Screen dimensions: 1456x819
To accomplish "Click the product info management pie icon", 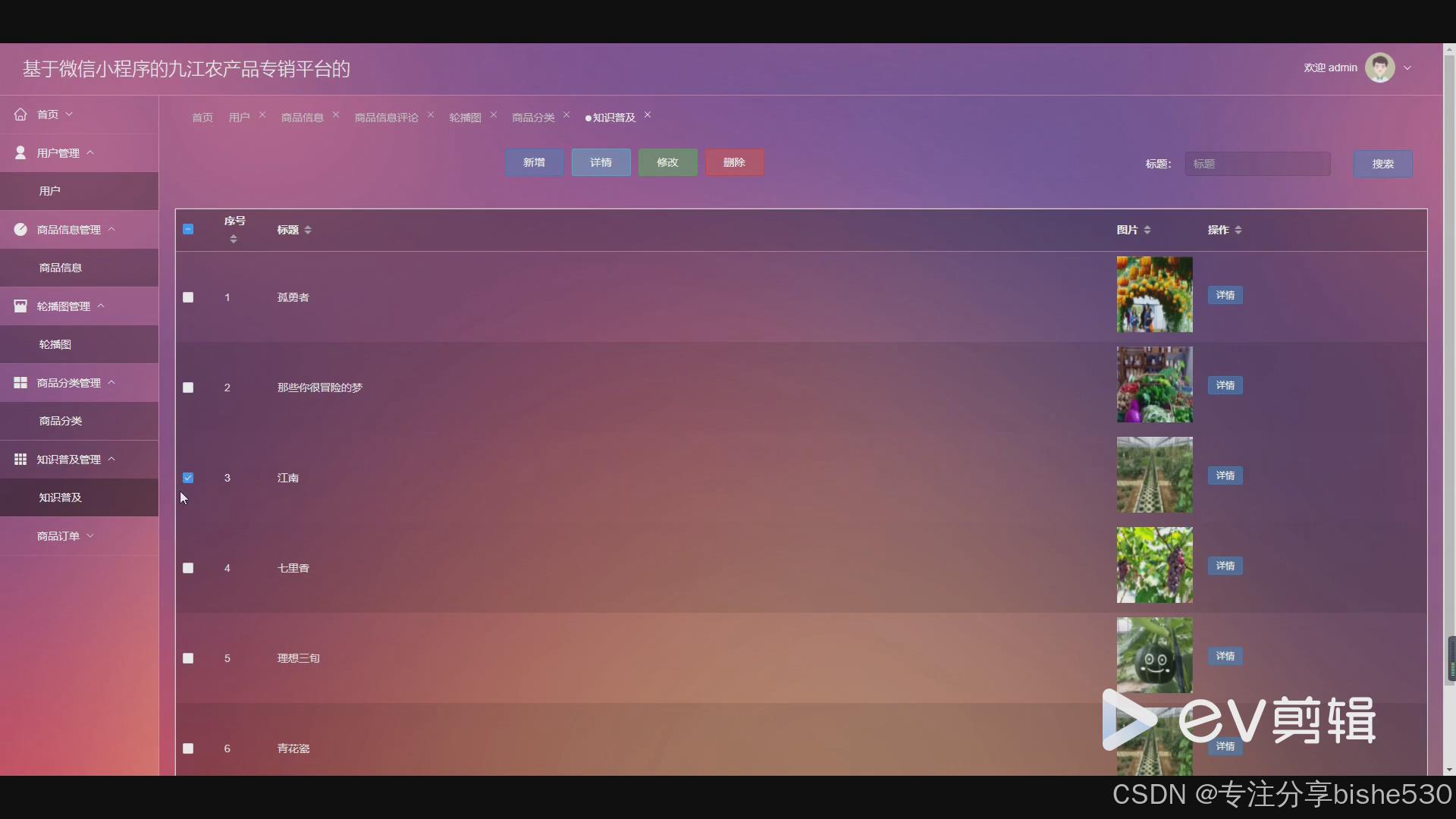I will [x=20, y=229].
